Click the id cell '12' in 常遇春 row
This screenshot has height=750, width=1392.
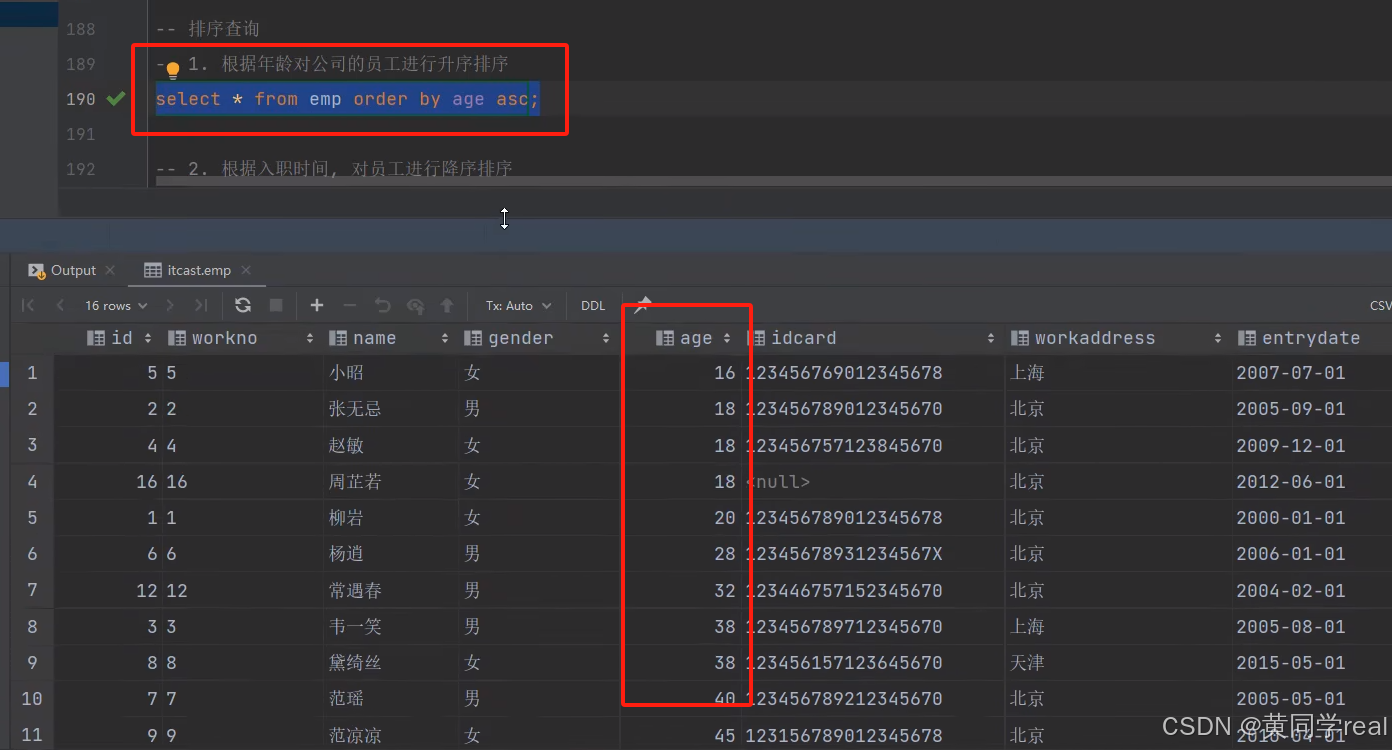(x=147, y=591)
